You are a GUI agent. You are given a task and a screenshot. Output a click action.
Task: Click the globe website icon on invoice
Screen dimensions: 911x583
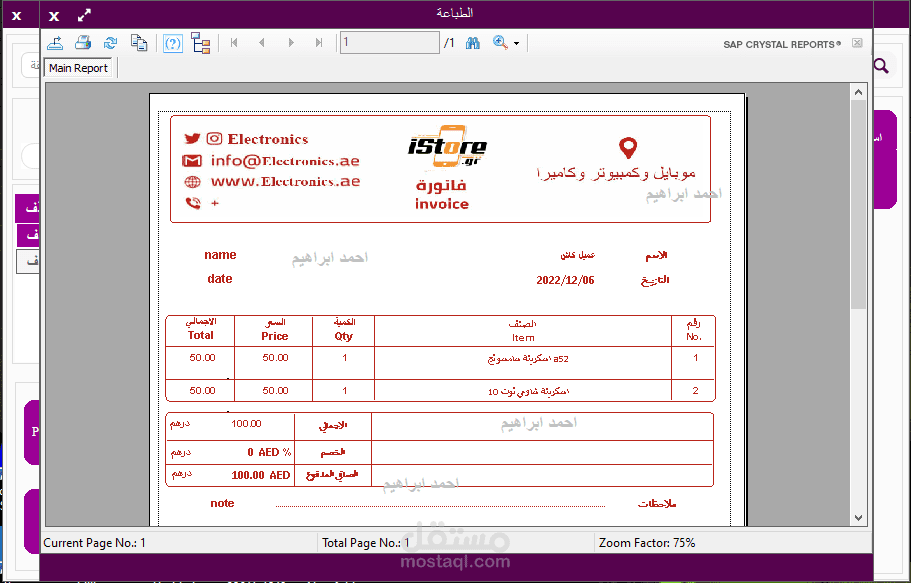coord(192,182)
